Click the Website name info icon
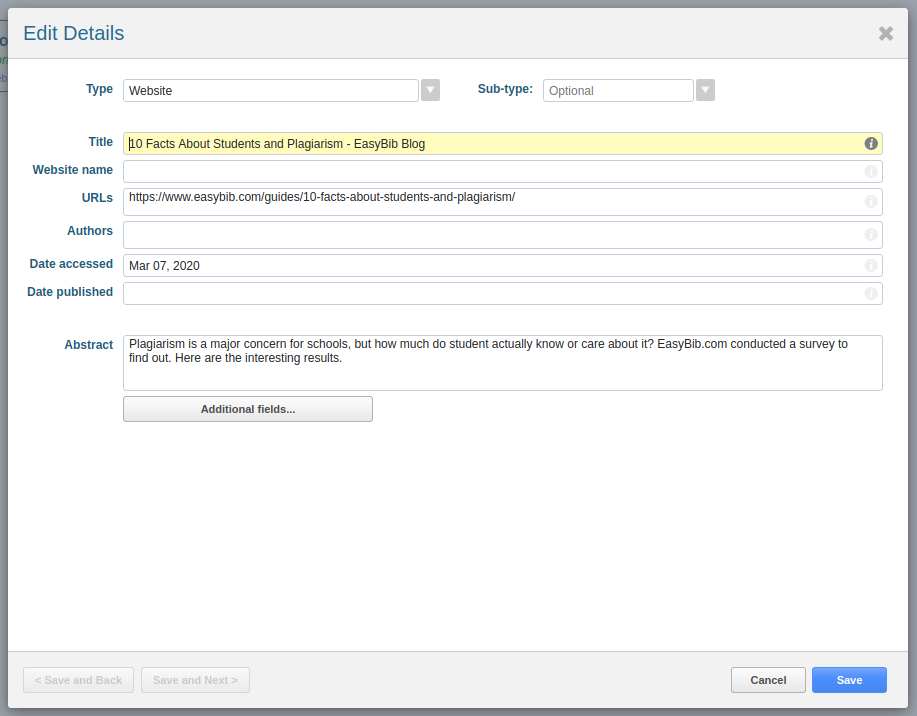917x716 pixels. pos(871,171)
